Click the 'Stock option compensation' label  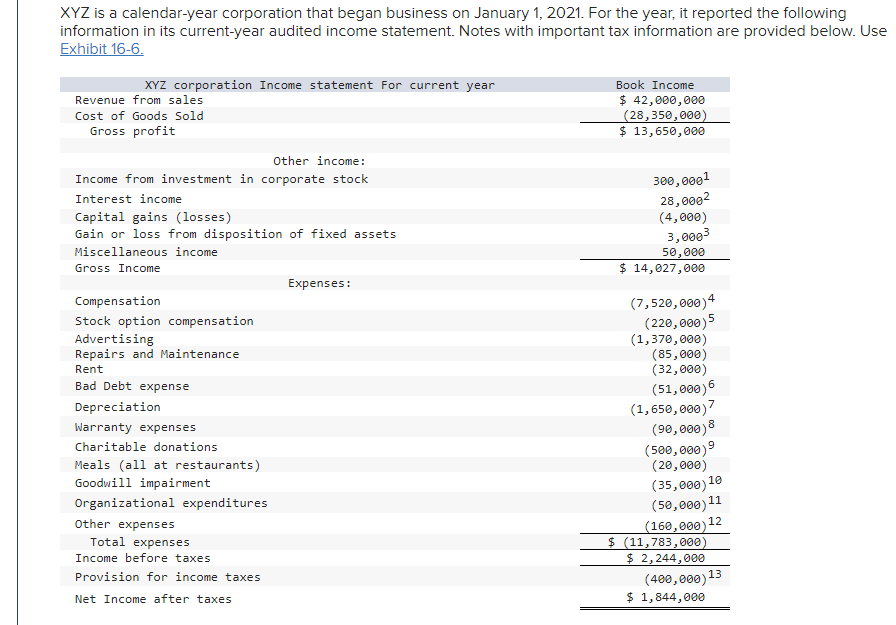coord(164,321)
